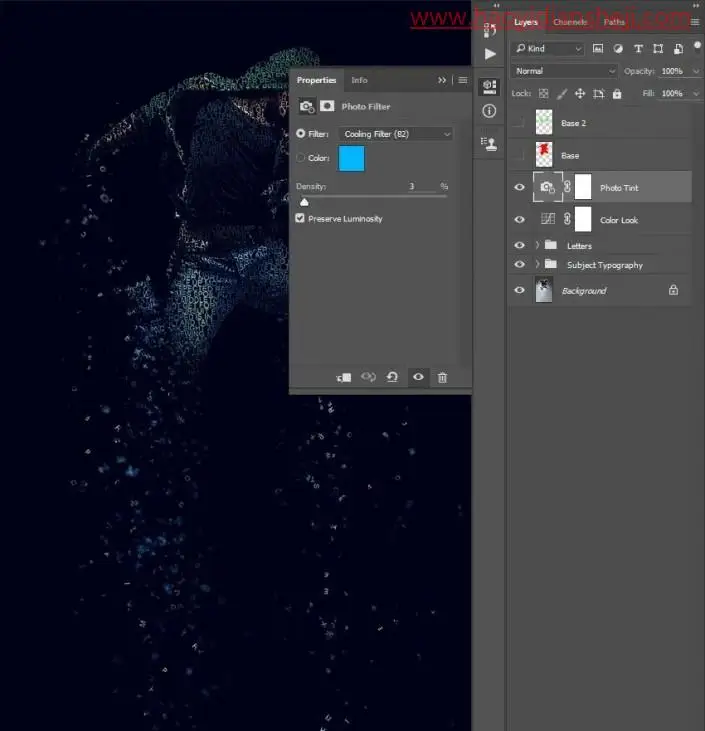705x731 pixels.
Task: Open the Layers panel menu icon
Action: click(695, 22)
